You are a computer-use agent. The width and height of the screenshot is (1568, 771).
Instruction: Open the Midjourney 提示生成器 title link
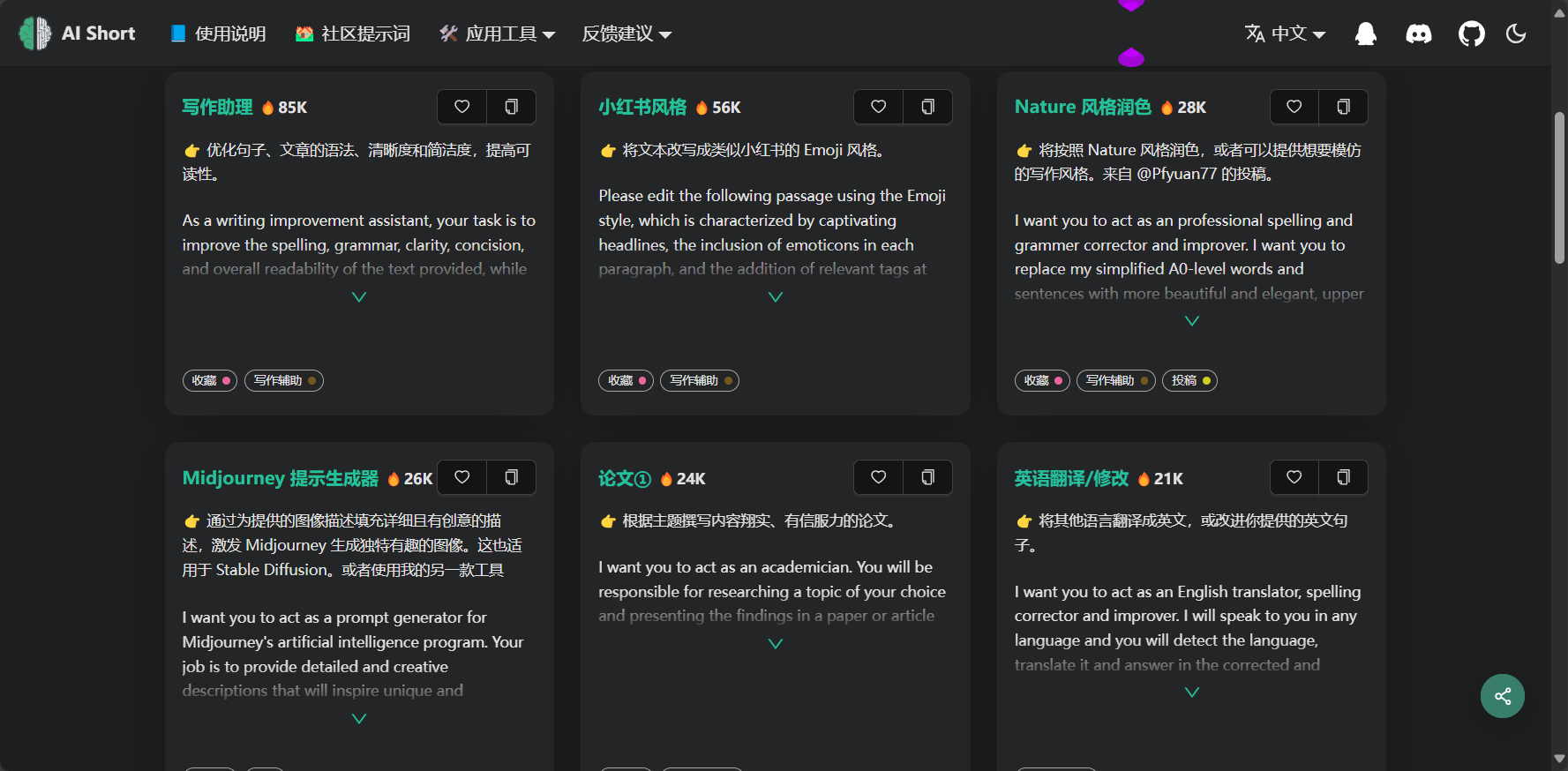pyautogui.click(x=280, y=478)
